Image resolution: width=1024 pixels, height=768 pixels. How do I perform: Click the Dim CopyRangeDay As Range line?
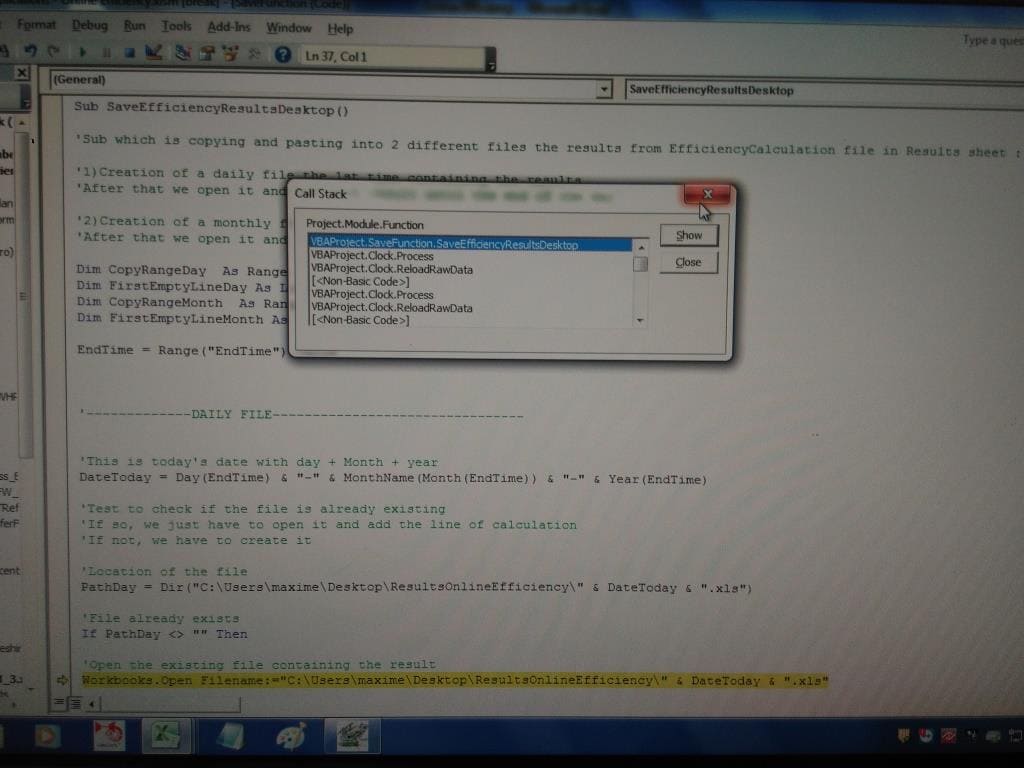tap(182, 270)
